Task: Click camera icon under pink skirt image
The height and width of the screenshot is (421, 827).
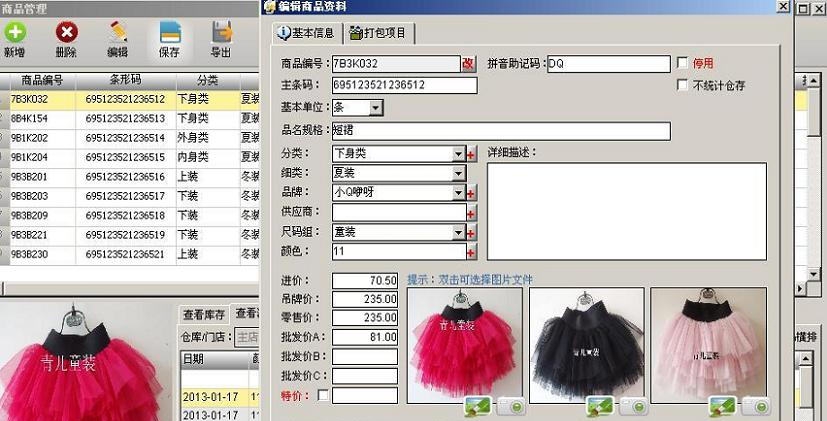Action: (x=755, y=406)
